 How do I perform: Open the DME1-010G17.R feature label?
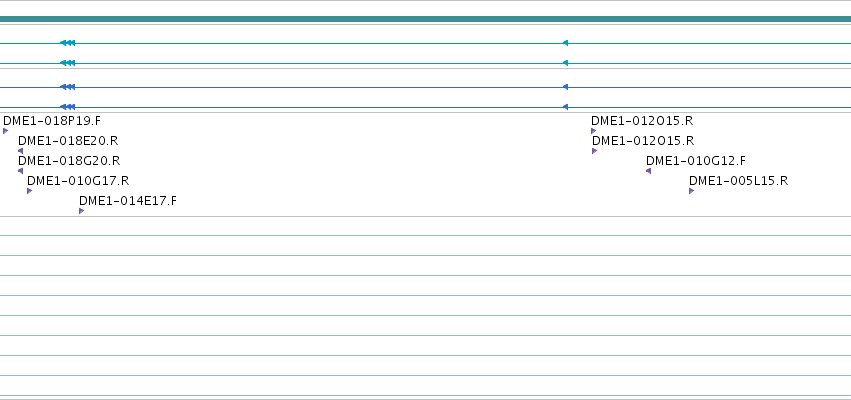pos(78,181)
